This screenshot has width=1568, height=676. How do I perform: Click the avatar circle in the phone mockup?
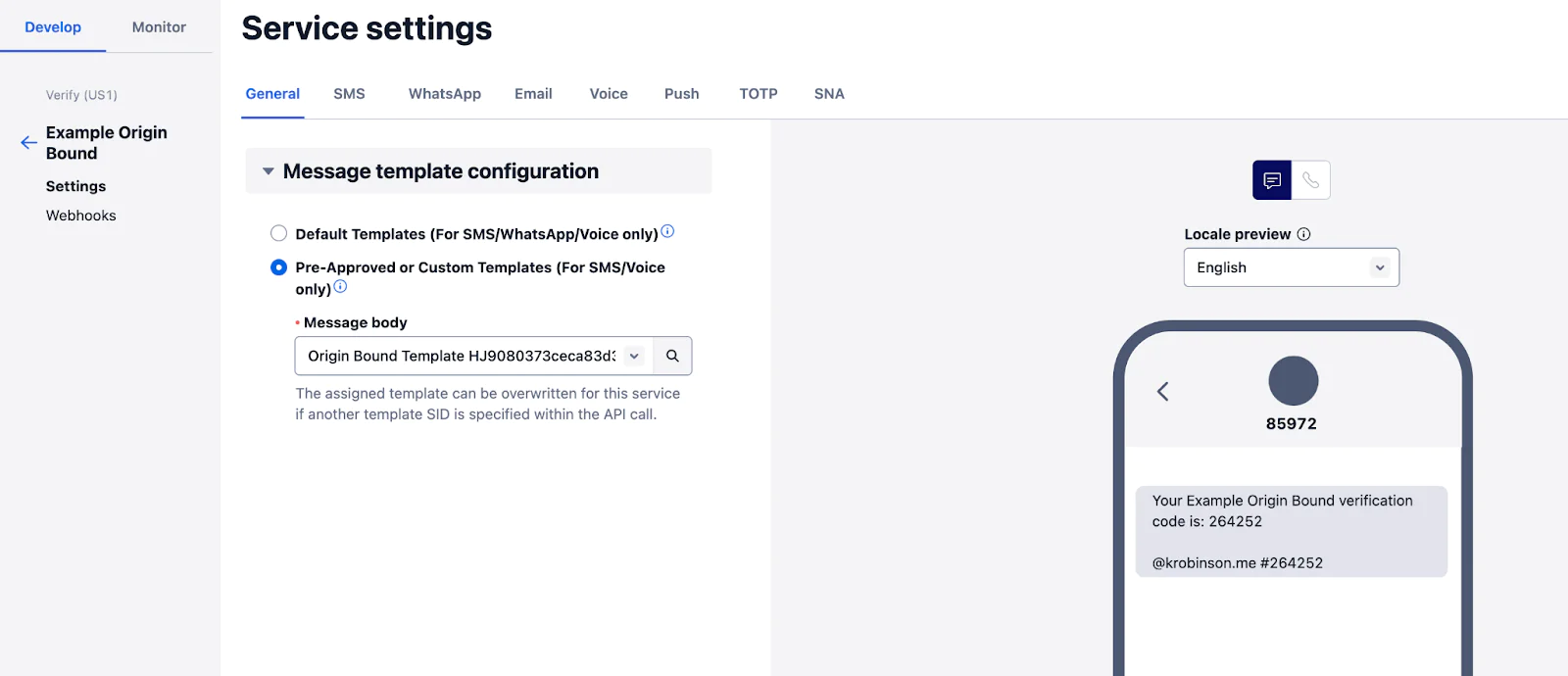(1293, 381)
